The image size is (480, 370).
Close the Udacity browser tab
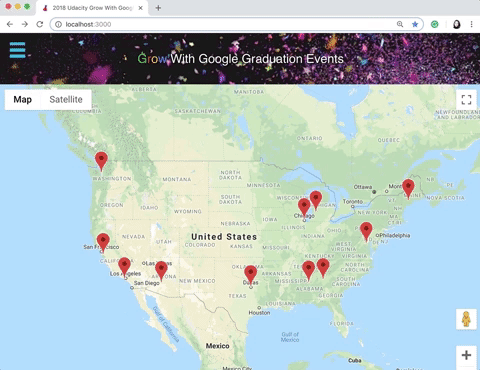tap(141, 8)
